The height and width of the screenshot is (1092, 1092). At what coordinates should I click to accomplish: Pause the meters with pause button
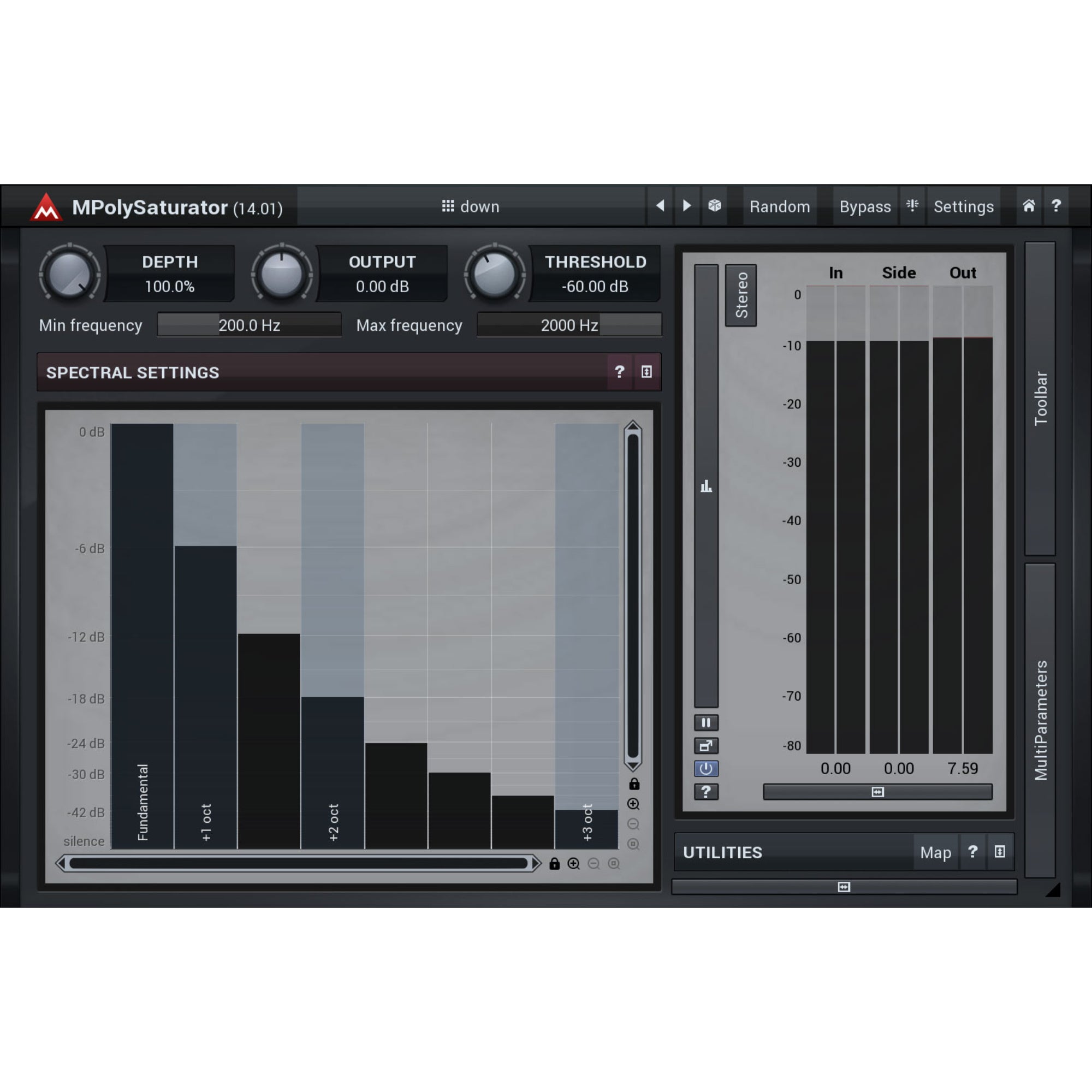click(706, 722)
